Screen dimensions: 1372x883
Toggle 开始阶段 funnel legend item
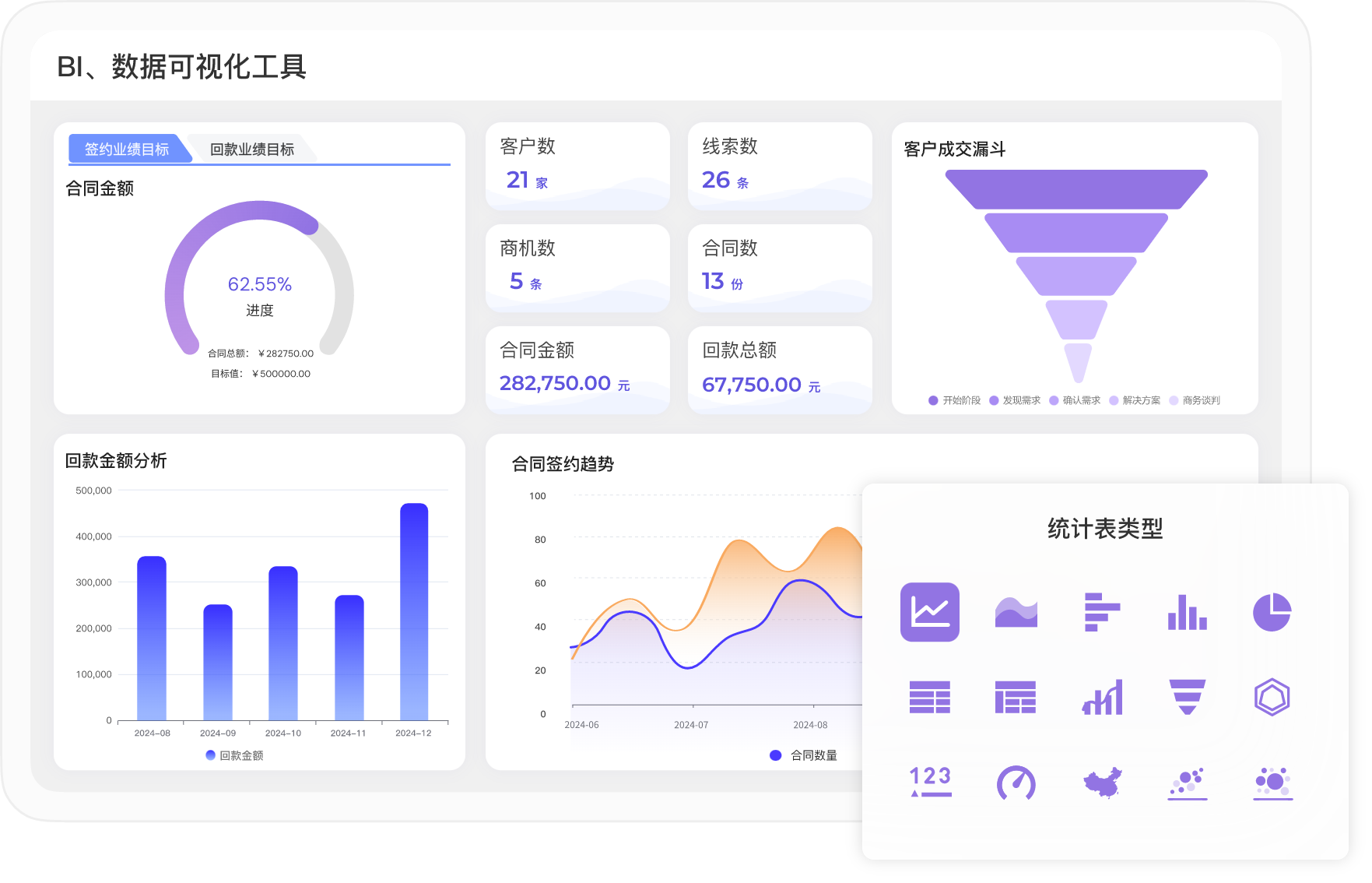coord(954,400)
